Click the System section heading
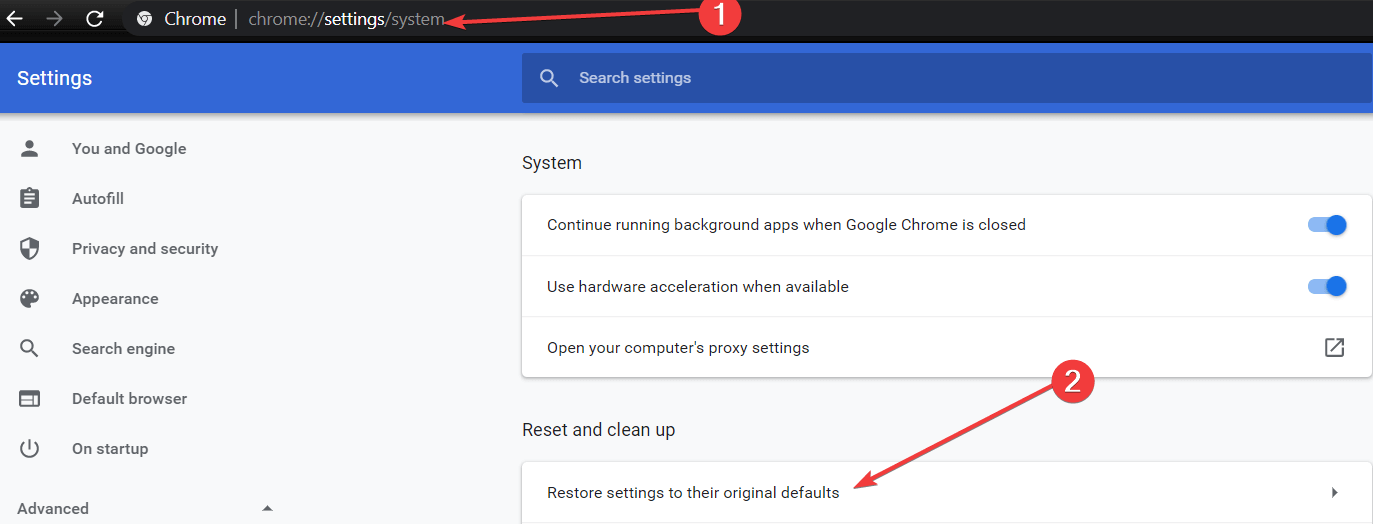Screen dimensions: 1373x524 pyautogui.click(x=552, y=163)
